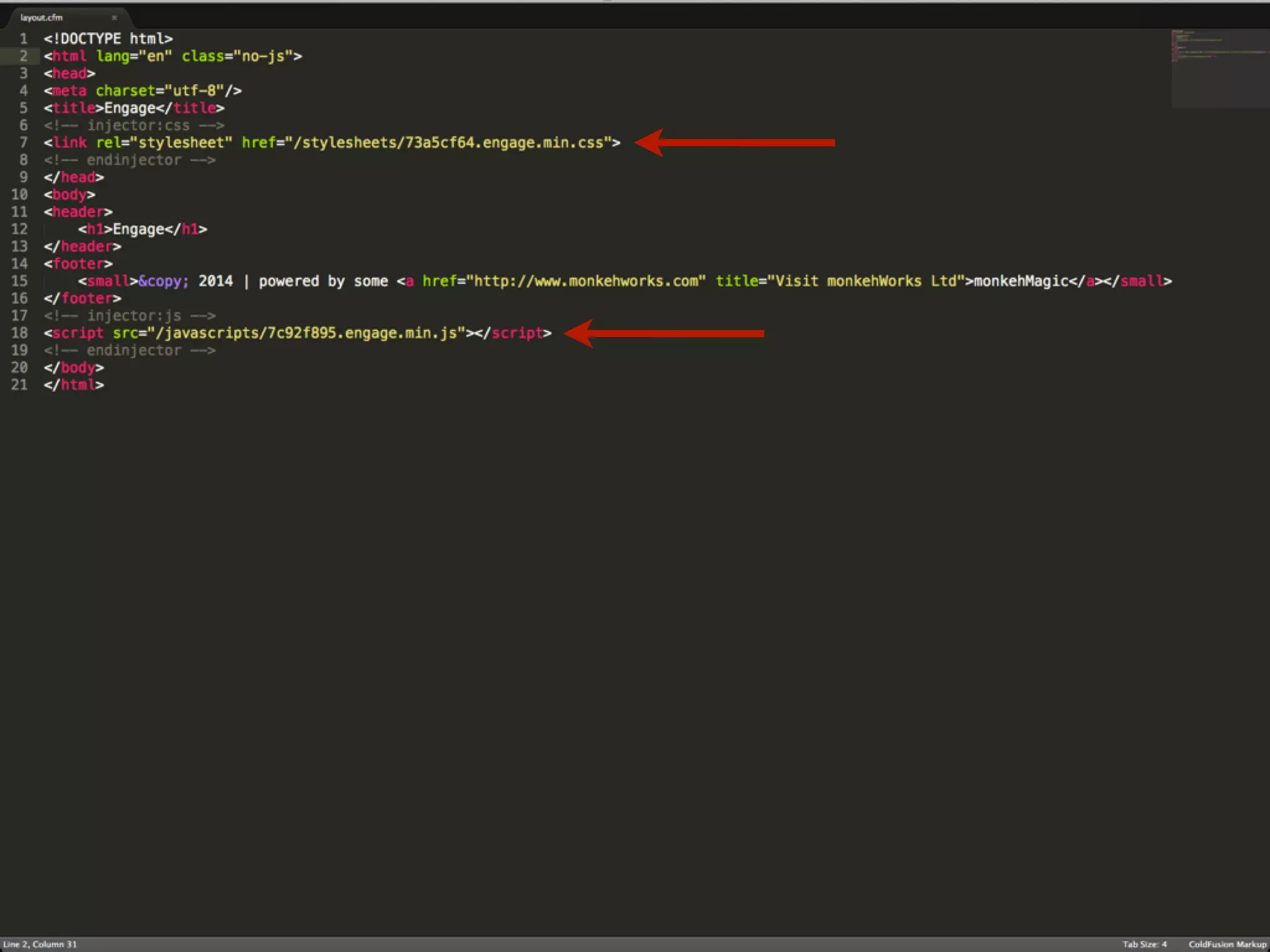Switch to the layout.cfm tab
The width and height of the screenshot is (1270, 952).
tap(42, 18)
